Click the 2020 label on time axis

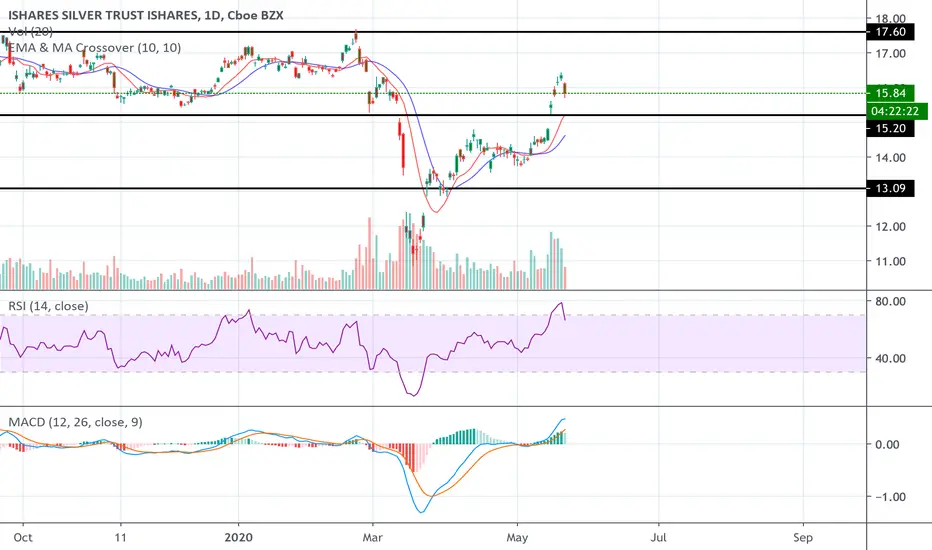point(238,538)
